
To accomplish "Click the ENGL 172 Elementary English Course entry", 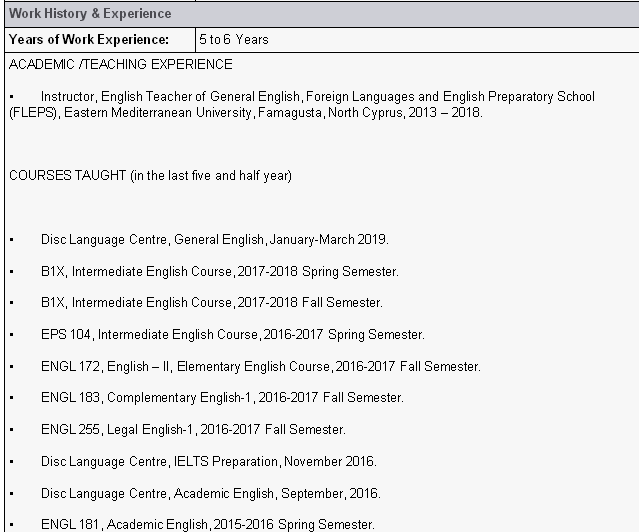I will pyautogui.click(x=260, y=367).
